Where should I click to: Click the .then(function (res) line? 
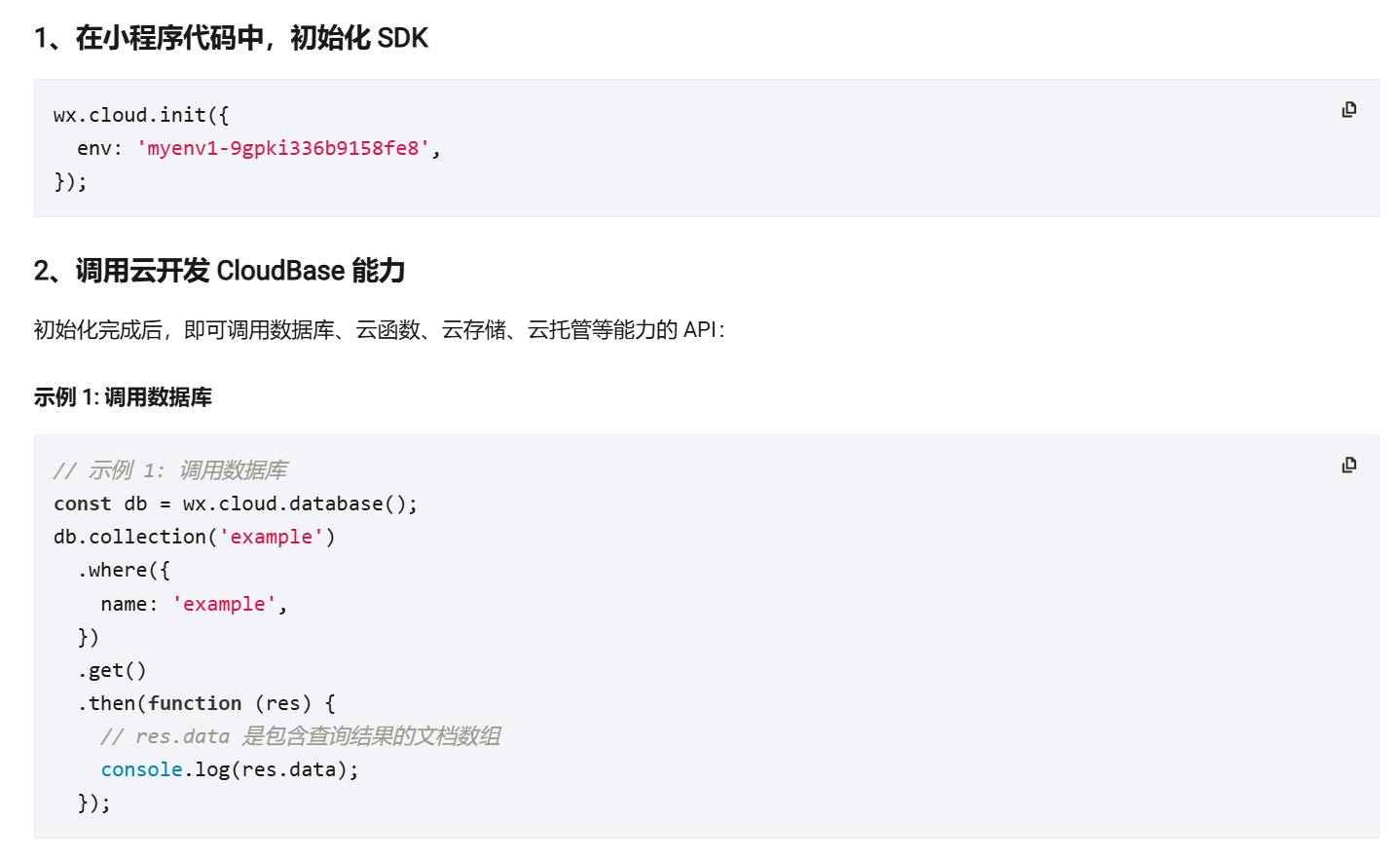click(206, 703)
